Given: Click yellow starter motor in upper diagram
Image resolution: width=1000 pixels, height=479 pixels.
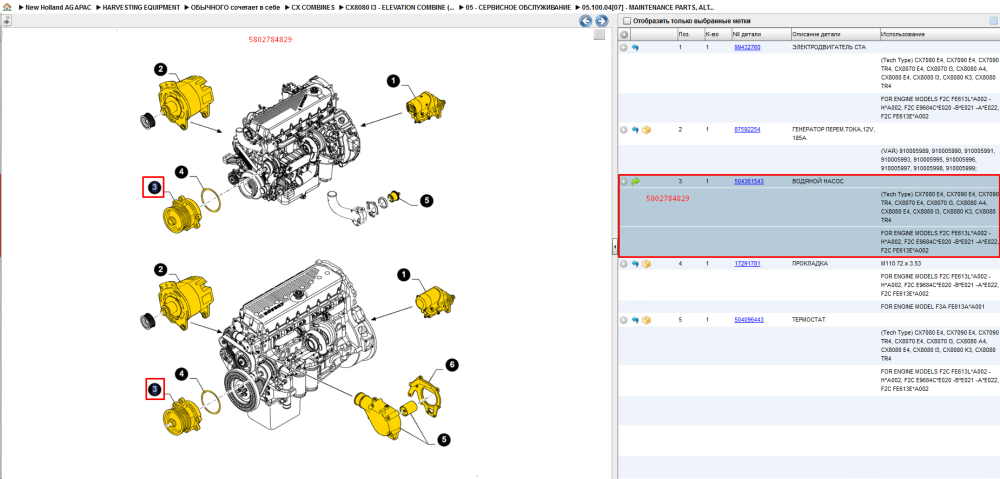Looking at the screenshot, I should pos(425,105).
